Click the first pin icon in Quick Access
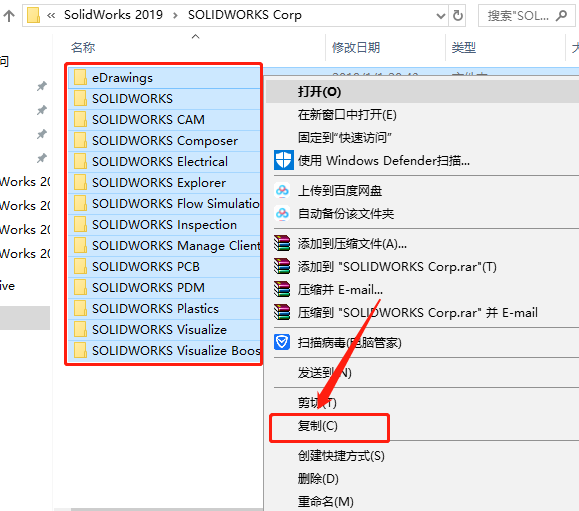579x511 pixels. pos(42,86)
